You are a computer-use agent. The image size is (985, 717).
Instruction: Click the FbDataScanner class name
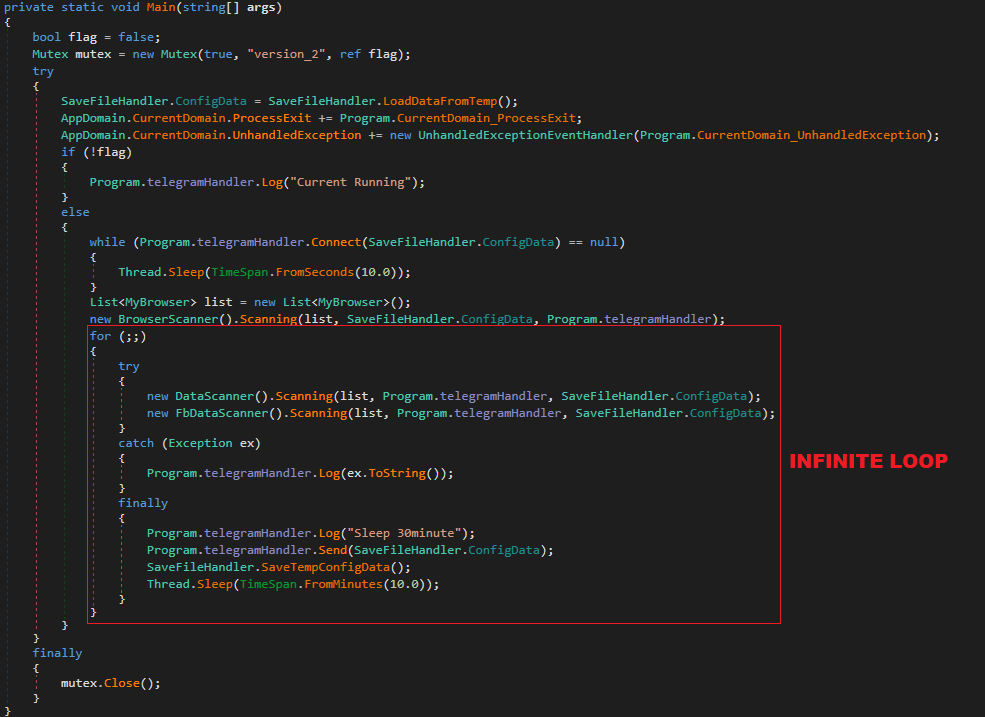[x=222, y=413]
